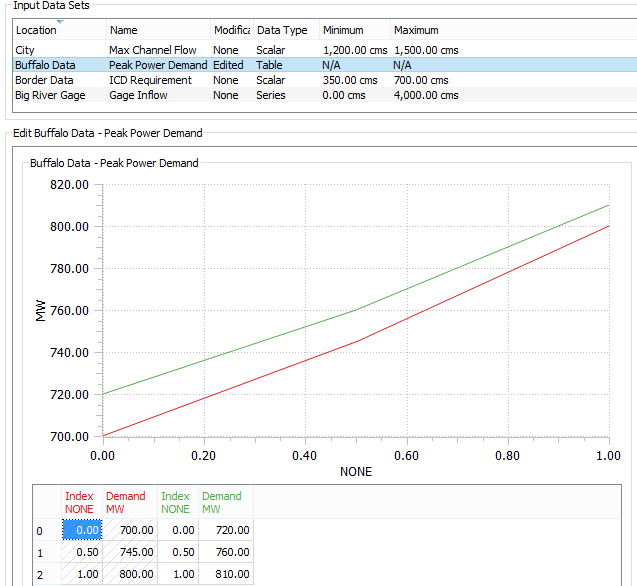Click the green Index NONE column header
637x586 pixels.
[x=177, y=502]
